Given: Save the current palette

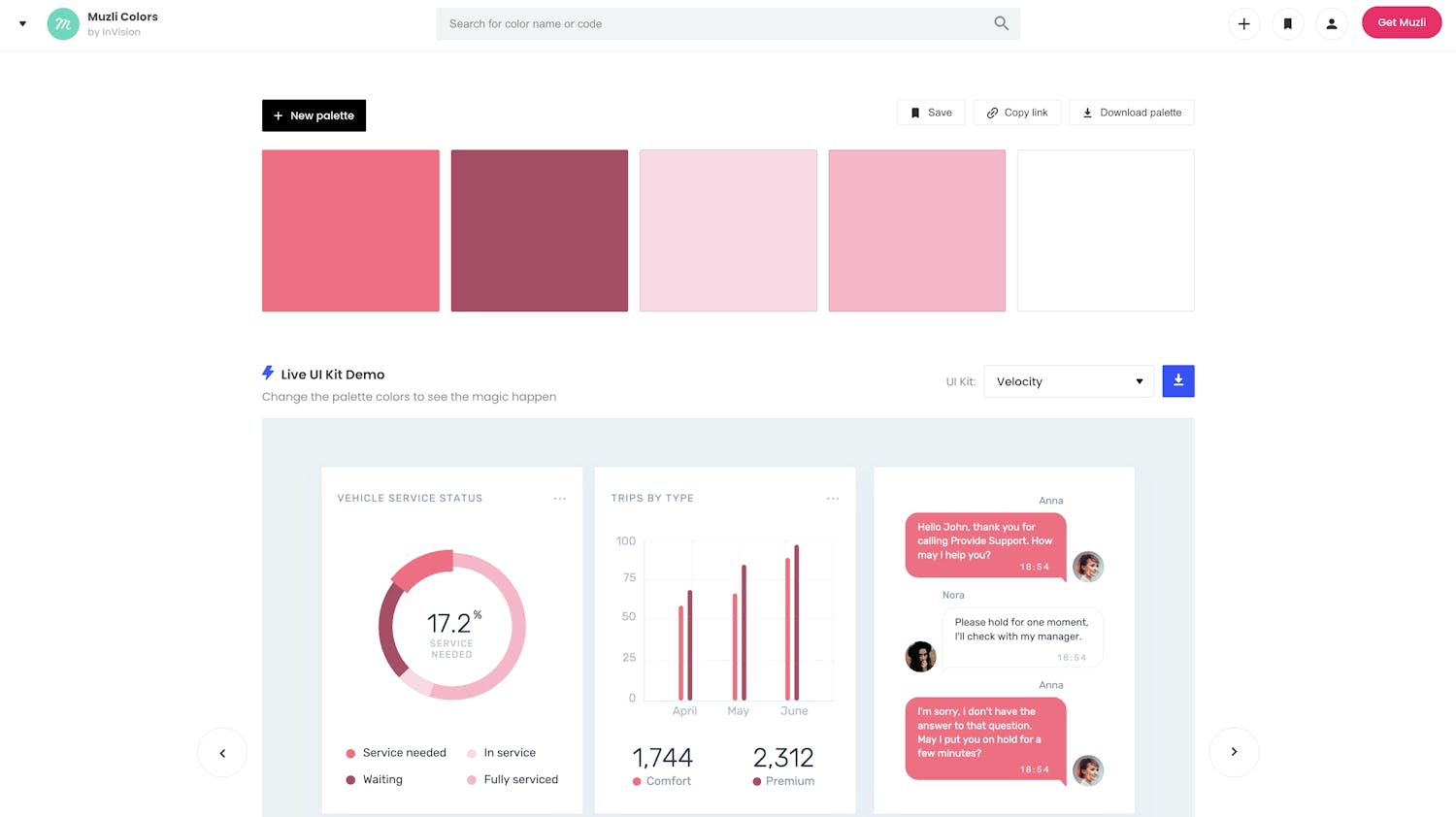Looking at the screenshot, I should (x=930, y=113).
